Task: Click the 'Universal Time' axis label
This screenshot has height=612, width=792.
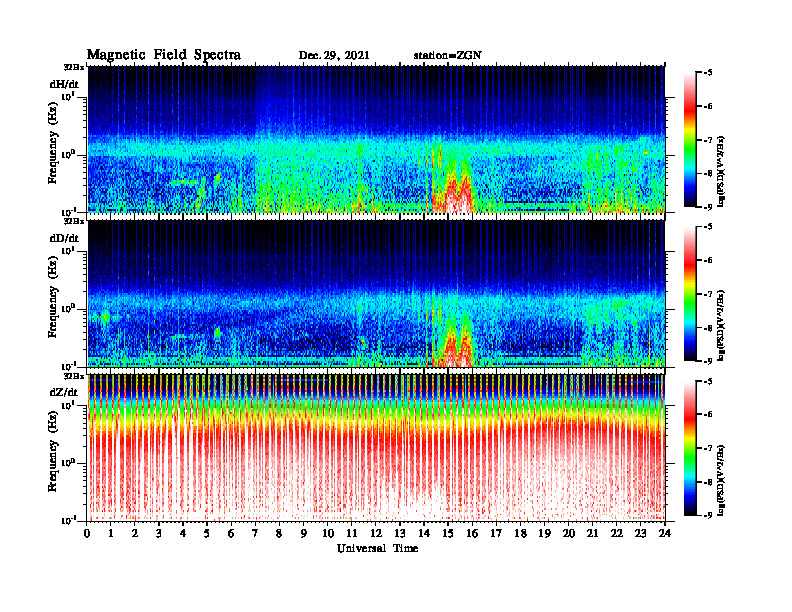Action: [377, 549]
